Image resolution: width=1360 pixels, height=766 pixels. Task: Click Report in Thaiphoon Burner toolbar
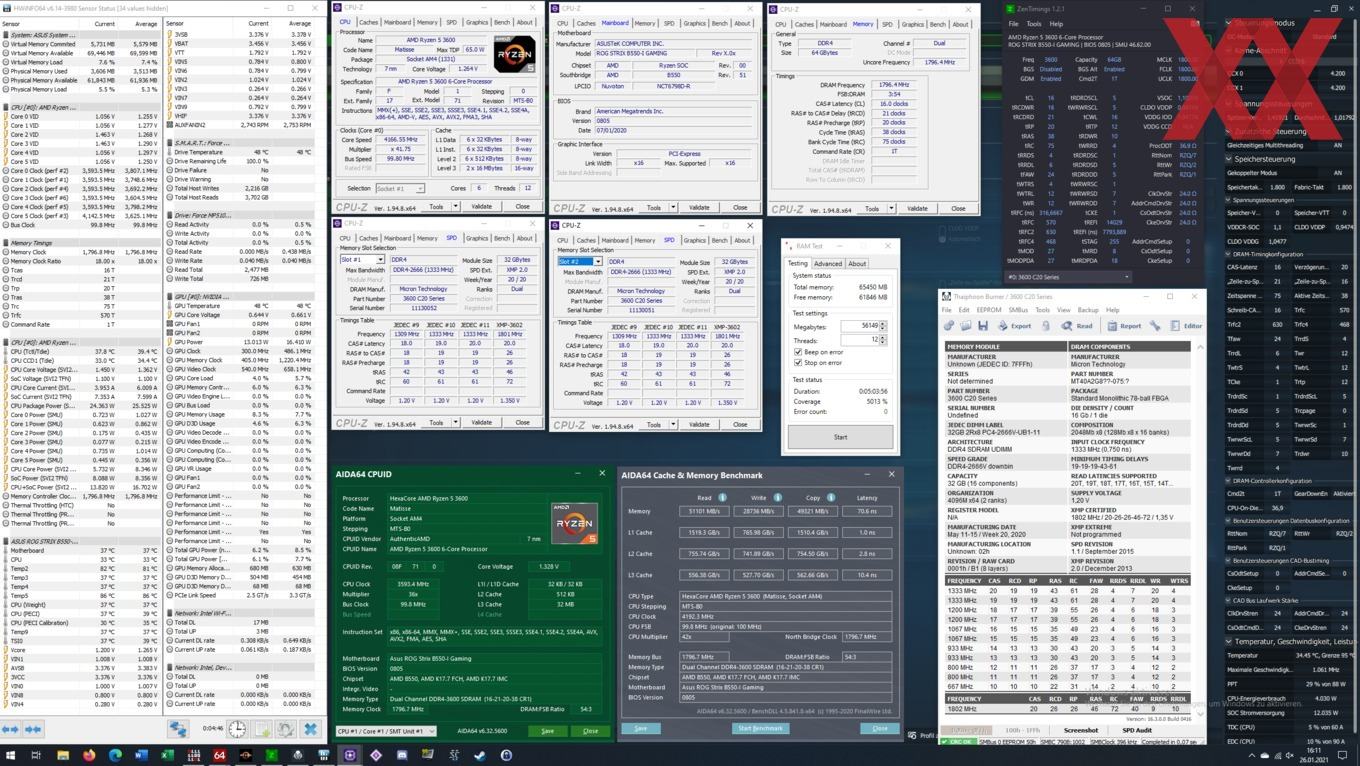point(1124,326)
